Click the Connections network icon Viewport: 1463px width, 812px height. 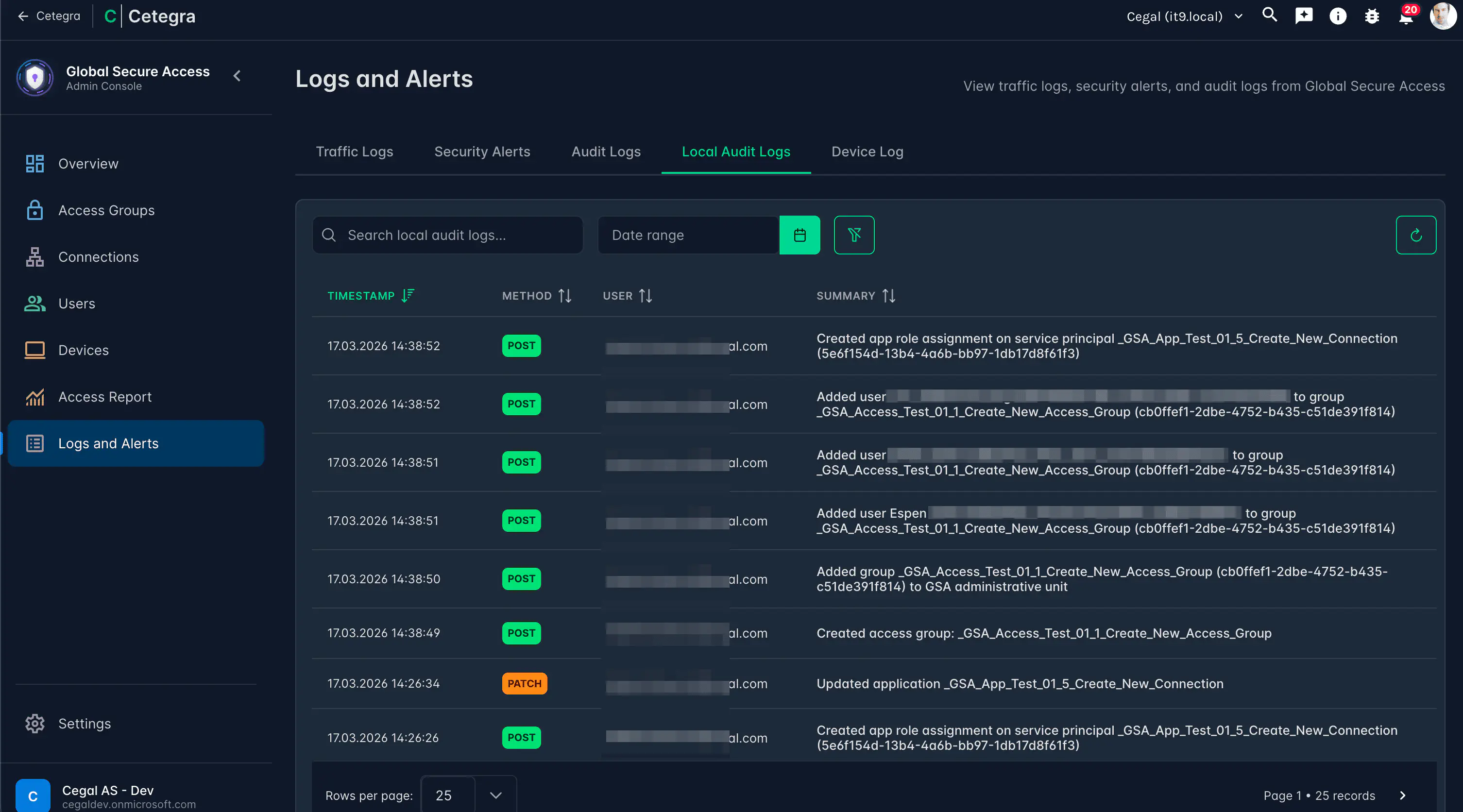click(x=34, y=256)
